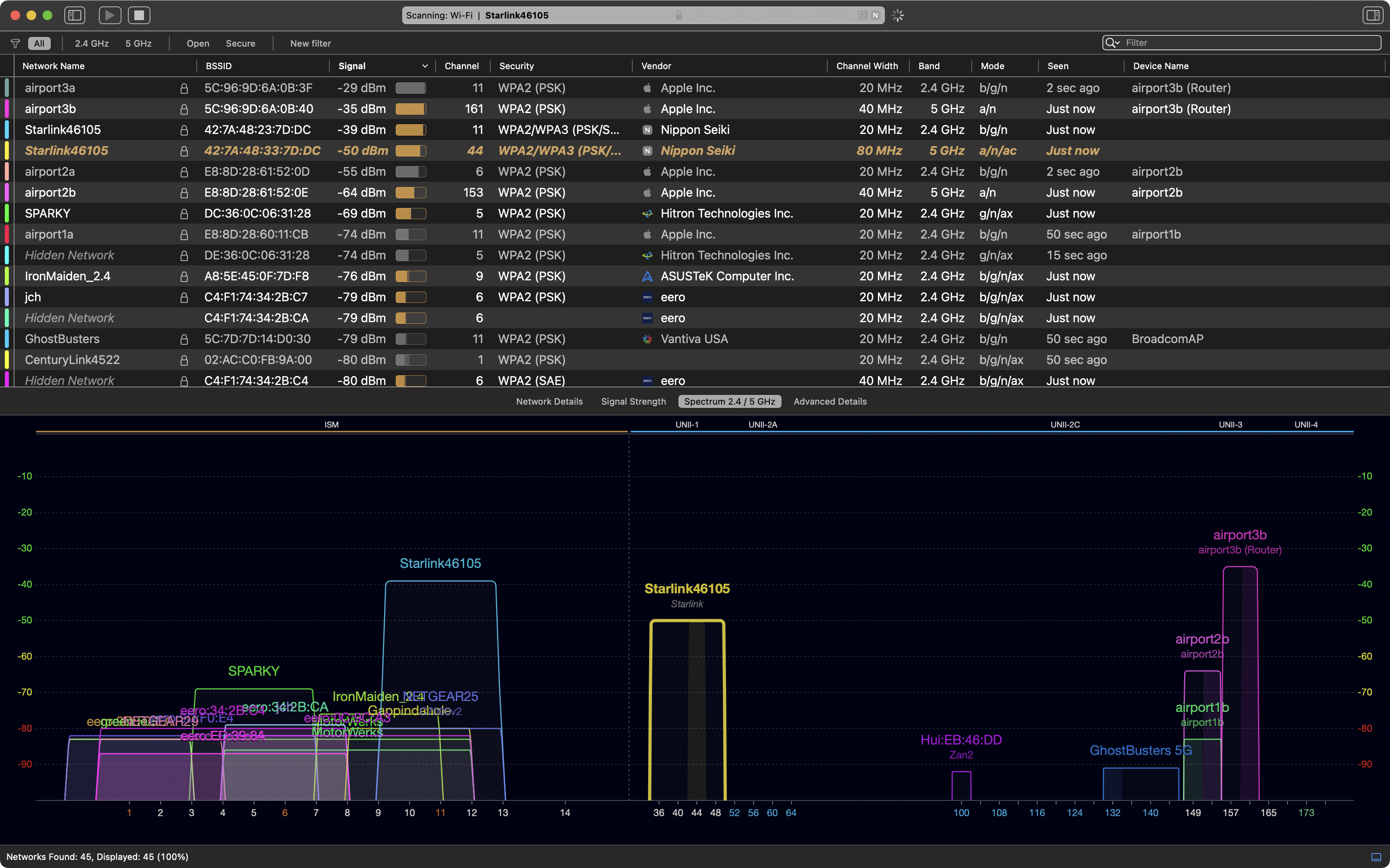This screenshot has height=868, width=1390.
Task: Select the airport2a network row
Action: (695, 172)
